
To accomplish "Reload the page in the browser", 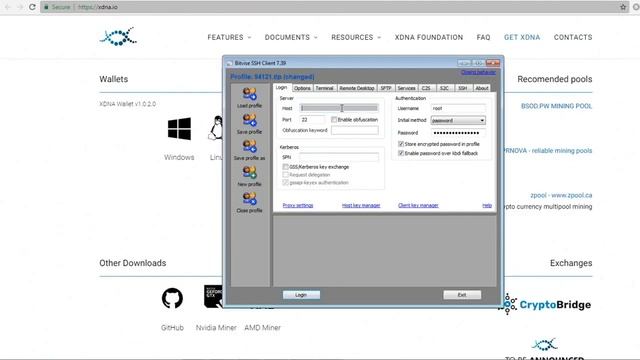I will (x=32, y=7).
